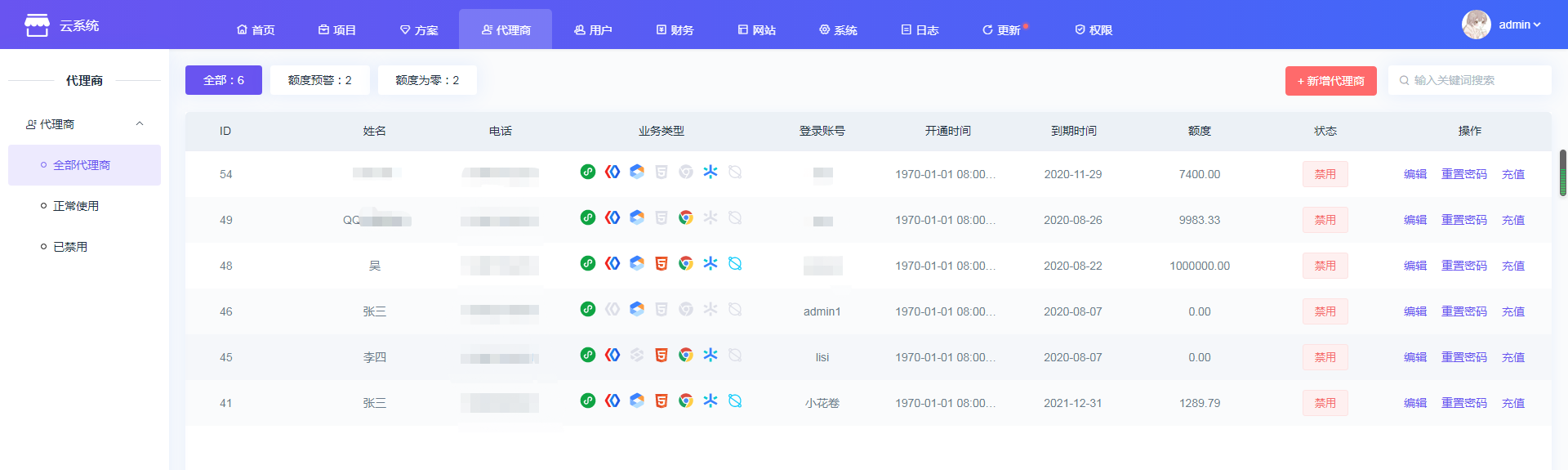Go to the 首页 menu item
This screenshot has width=1568, height=470.
click(256, 29)
